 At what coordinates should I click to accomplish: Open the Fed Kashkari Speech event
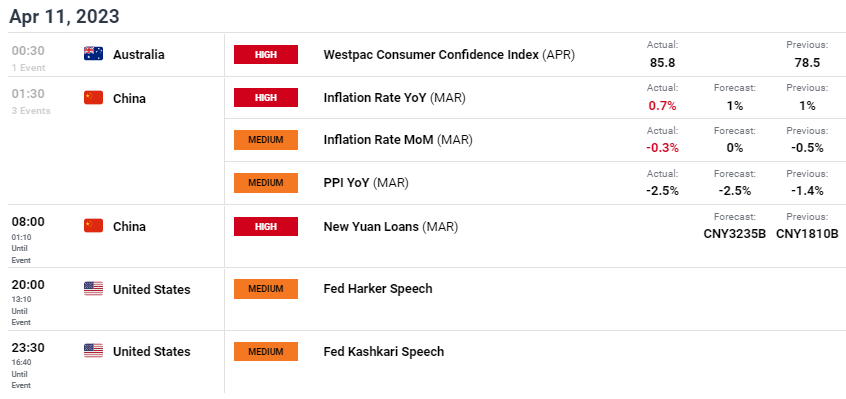(384, 352)
